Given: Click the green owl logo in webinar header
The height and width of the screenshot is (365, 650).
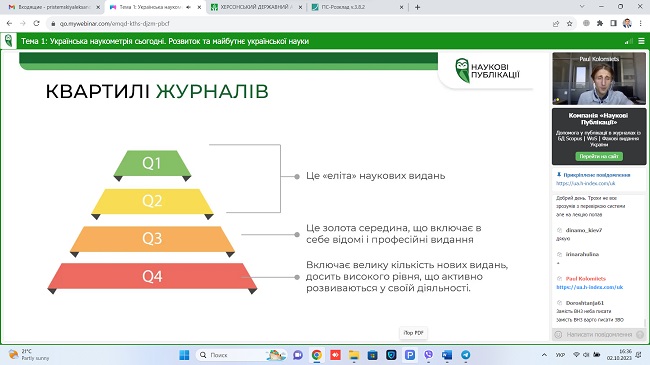Looking at the screenshot, I should tap(8, 41).
